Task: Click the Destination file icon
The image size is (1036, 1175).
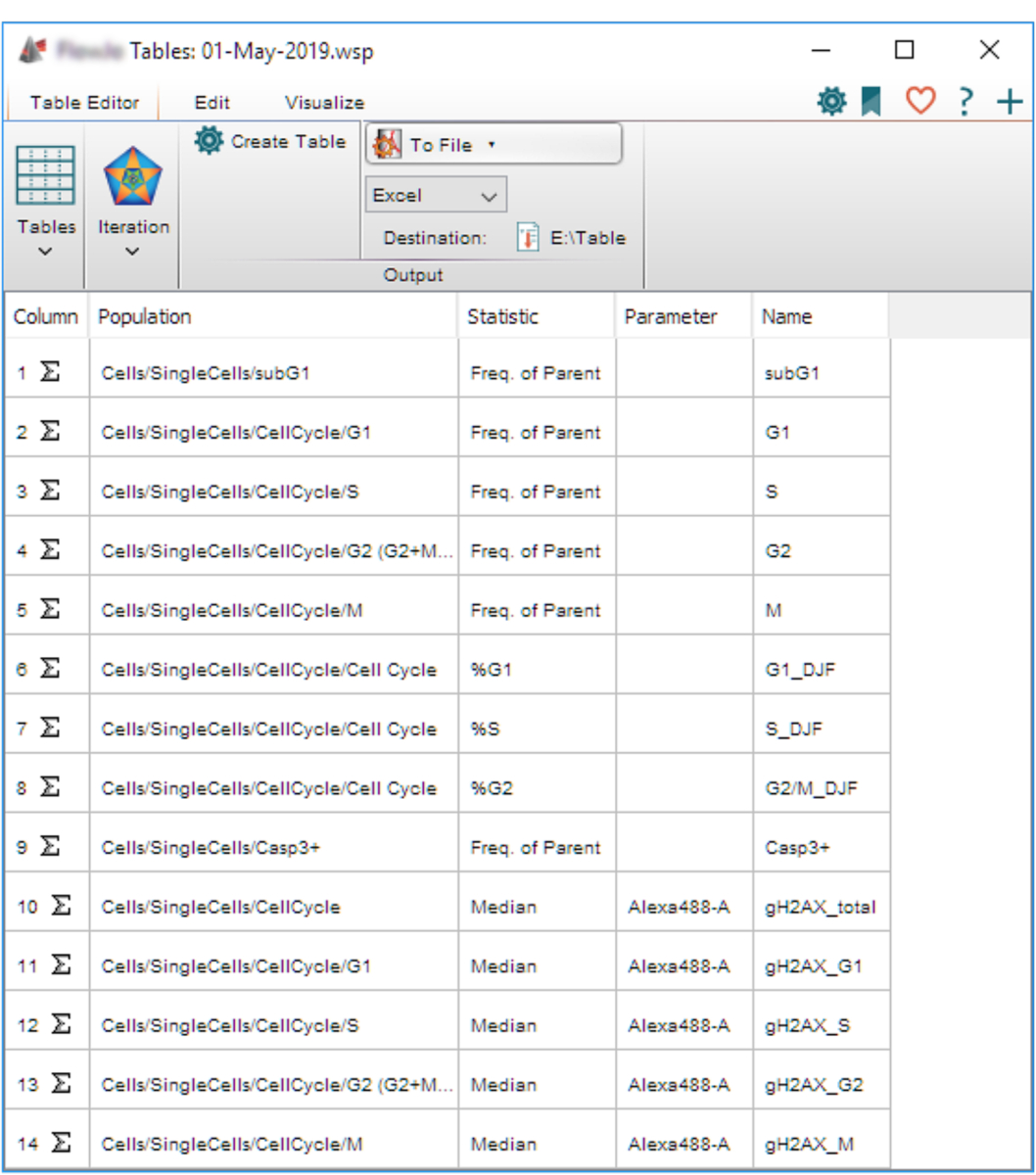Action: pyautogui.click(x=528, y=238)
